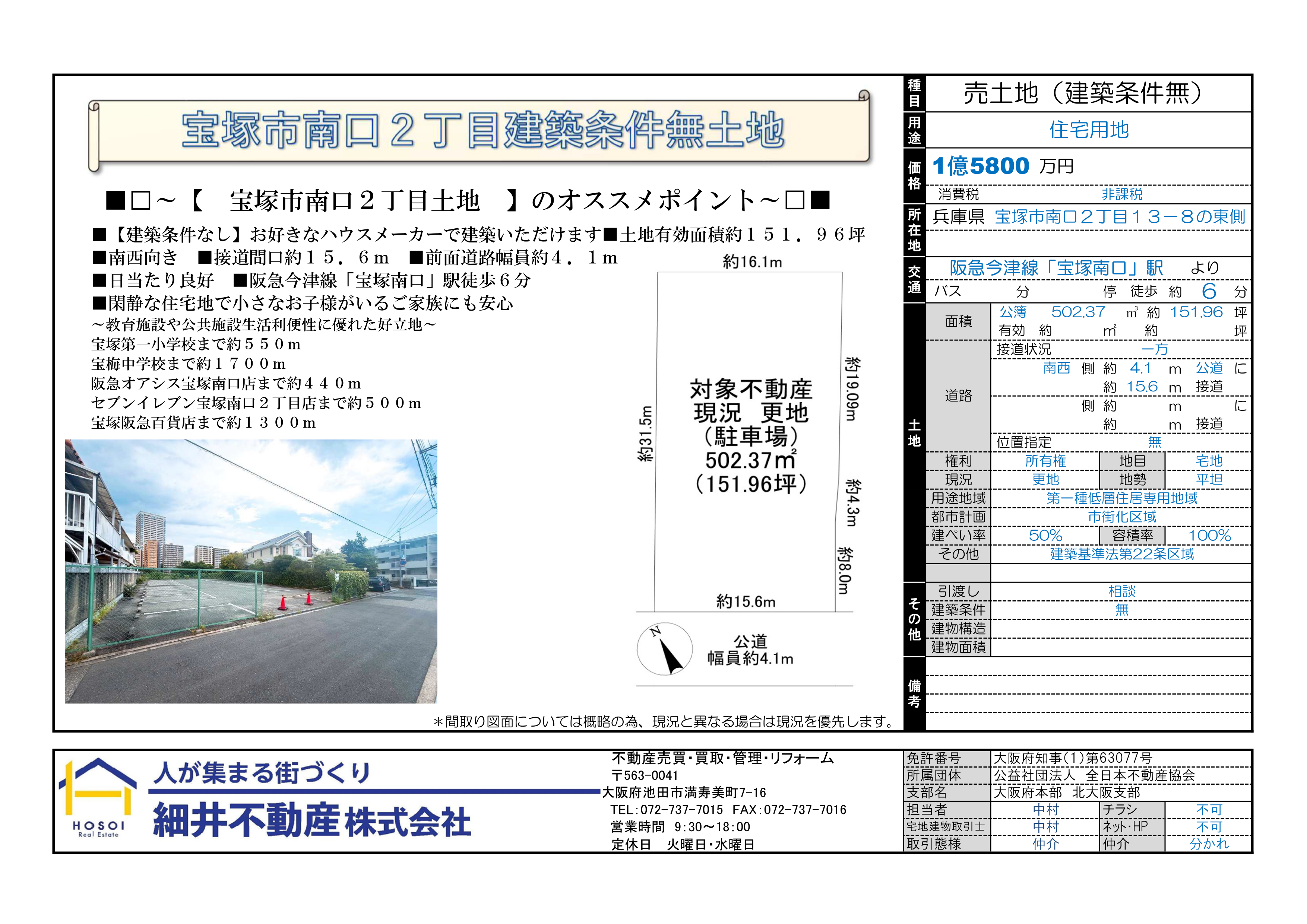This screenshot has height=924, width=1307.
Task: Click the 約16.1m top dimension label
Action: pyautogui.click(x=752, y=262)
